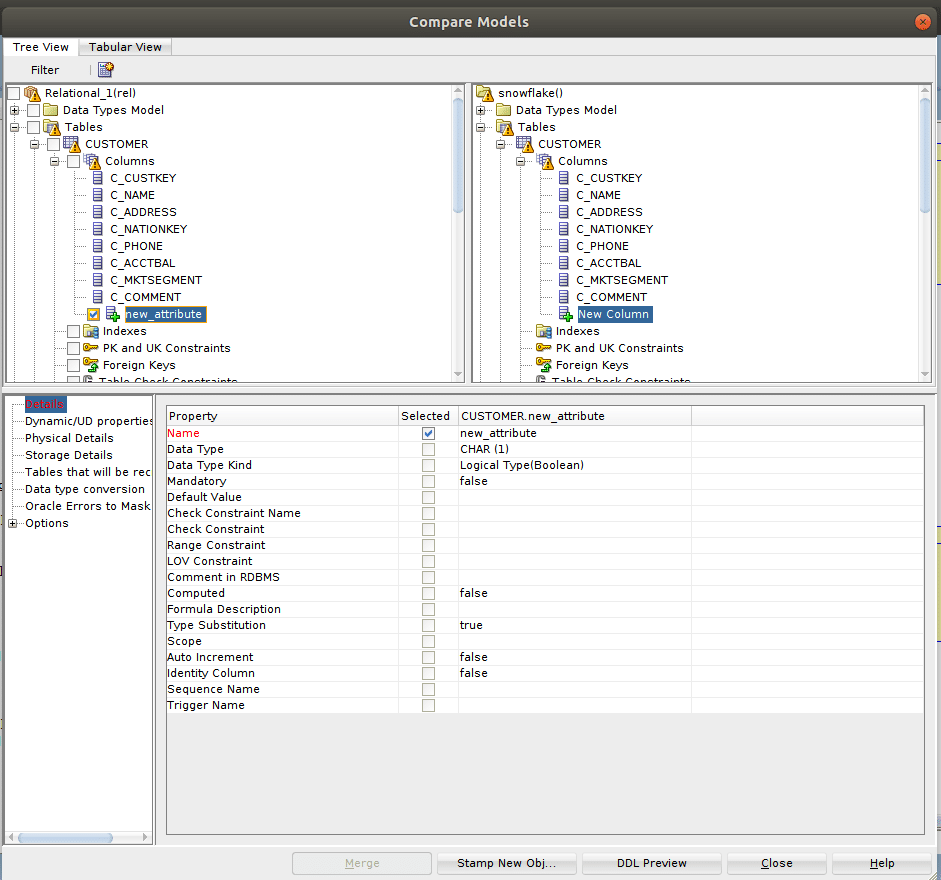The width and height of the screenshot is (941, 880).
Task: Click the snowflake() model icon
Action: (485, 93)
